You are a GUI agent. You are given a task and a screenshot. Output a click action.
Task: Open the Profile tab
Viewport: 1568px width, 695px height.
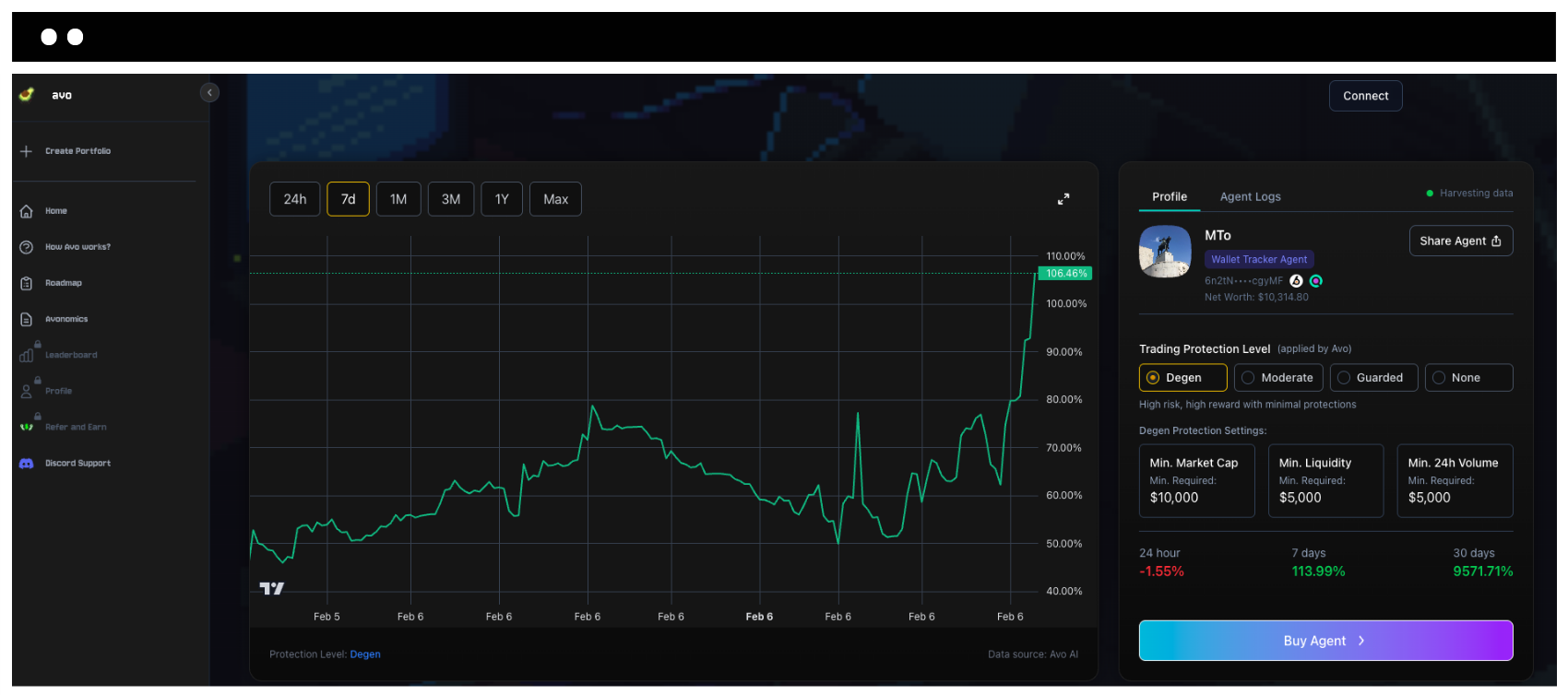point(1170,196)
